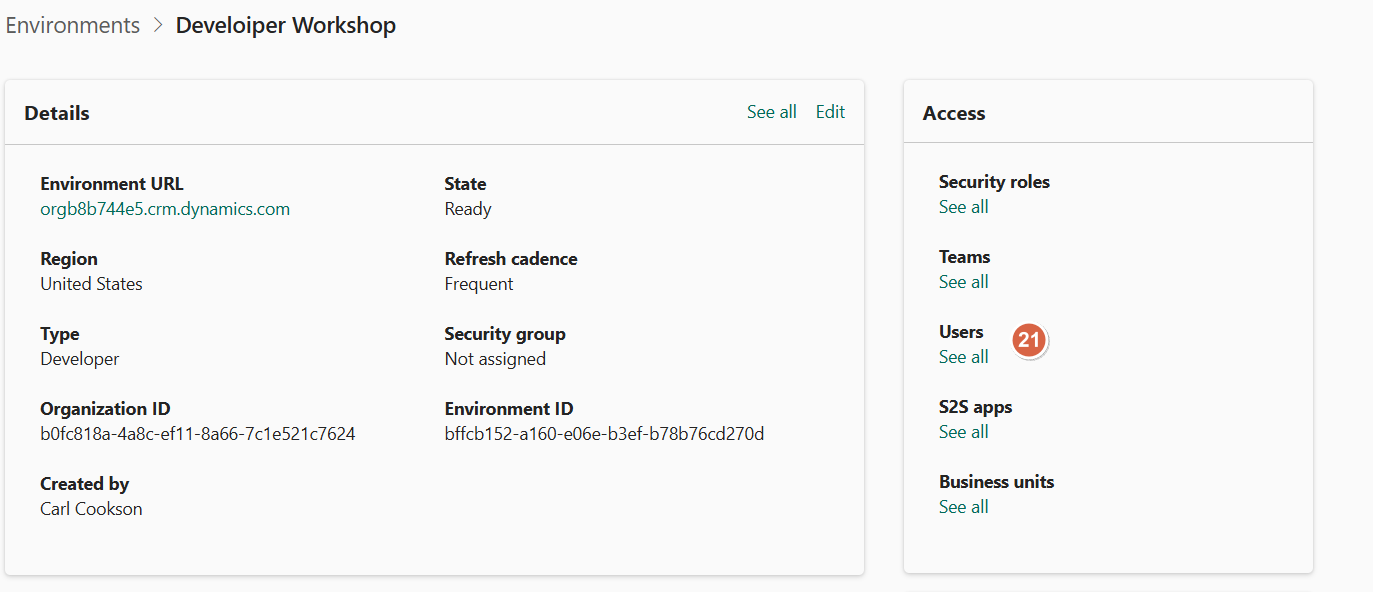Screen dimensions: 1373x592
Task: Click the Access panel heading
Action: coord(953,113)
